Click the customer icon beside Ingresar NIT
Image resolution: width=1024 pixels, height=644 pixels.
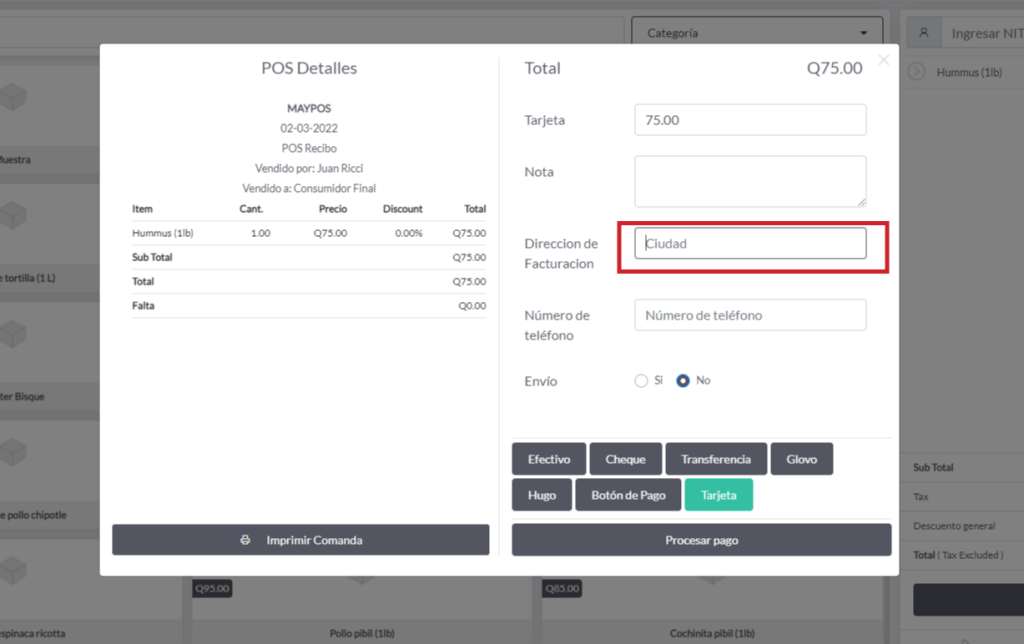point(924,33)
